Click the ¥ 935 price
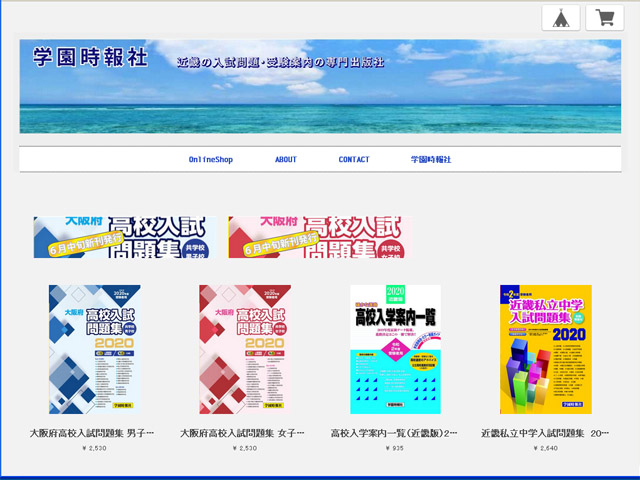The width and height of the screenshot is (640, 480). coord(394,448)
